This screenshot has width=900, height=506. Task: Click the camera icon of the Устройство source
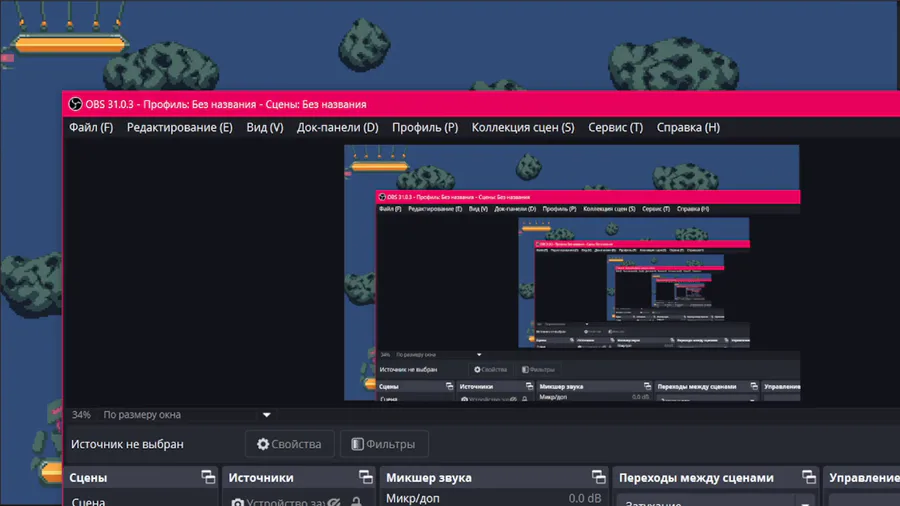237,502
